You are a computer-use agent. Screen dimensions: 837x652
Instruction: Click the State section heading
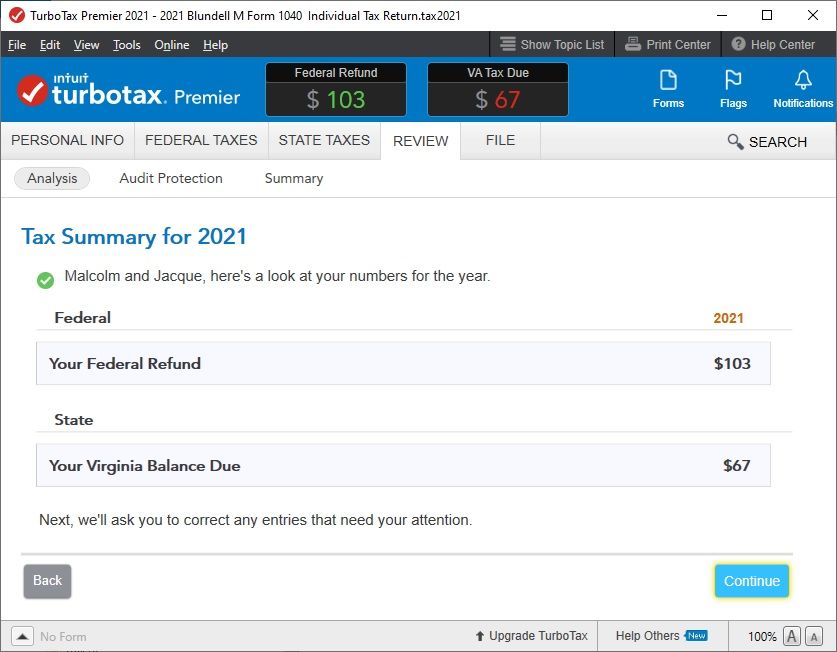(74, 420)
